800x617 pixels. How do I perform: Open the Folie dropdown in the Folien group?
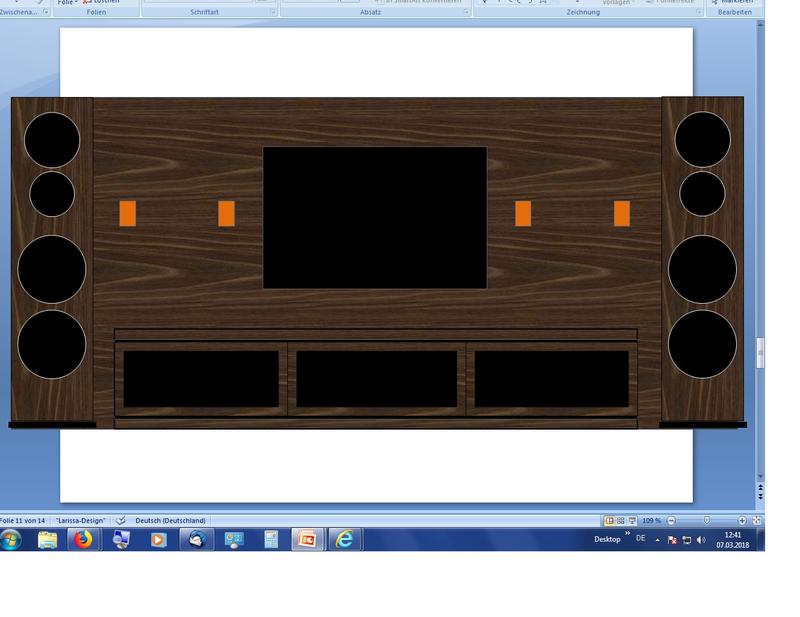pos(67,2)
